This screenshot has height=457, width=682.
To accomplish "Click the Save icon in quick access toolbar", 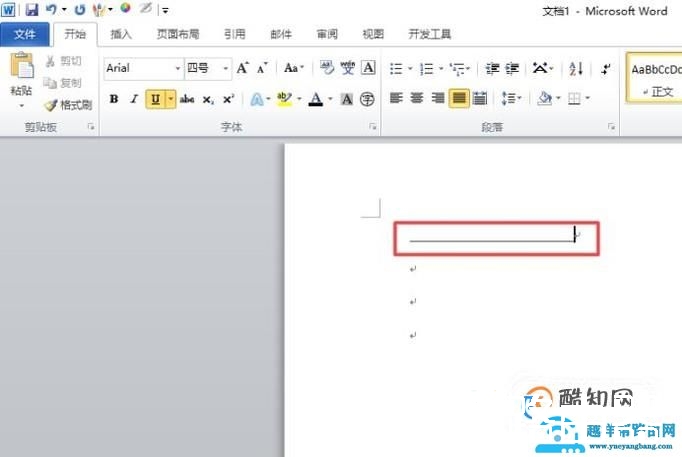I will (32, 10).
